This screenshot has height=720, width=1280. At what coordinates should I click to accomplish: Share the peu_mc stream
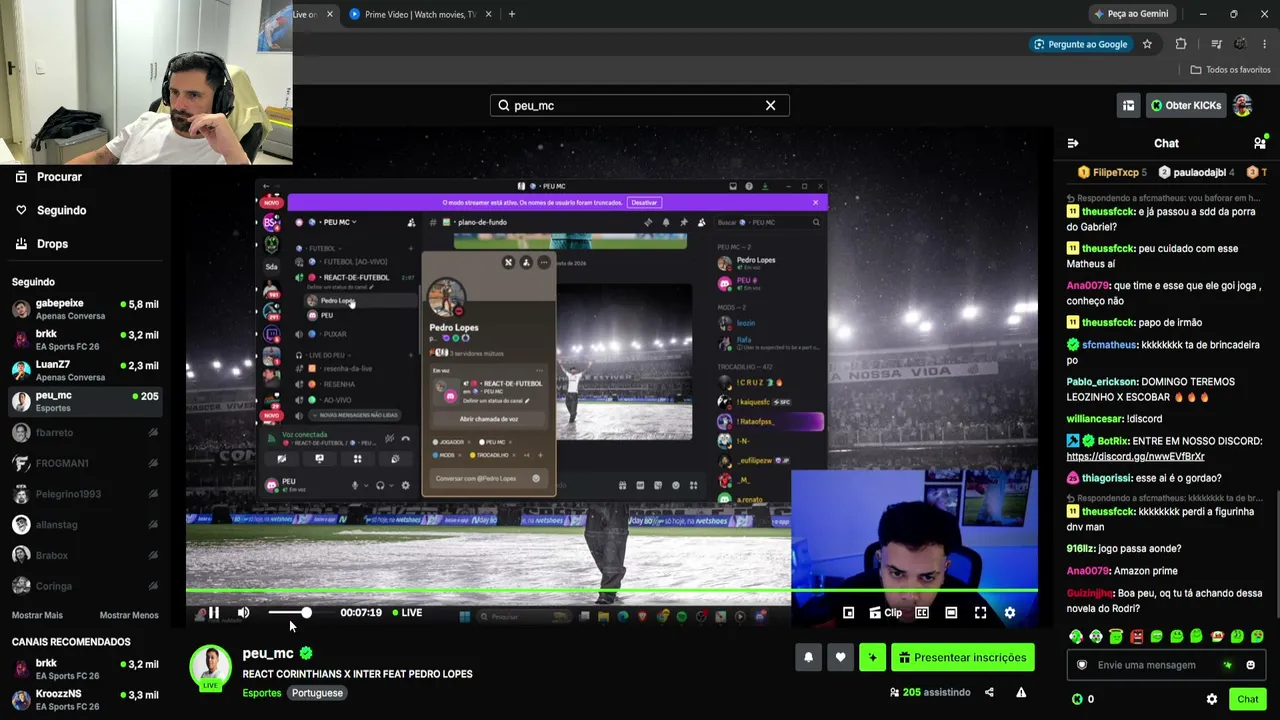[x=989, y=692]
